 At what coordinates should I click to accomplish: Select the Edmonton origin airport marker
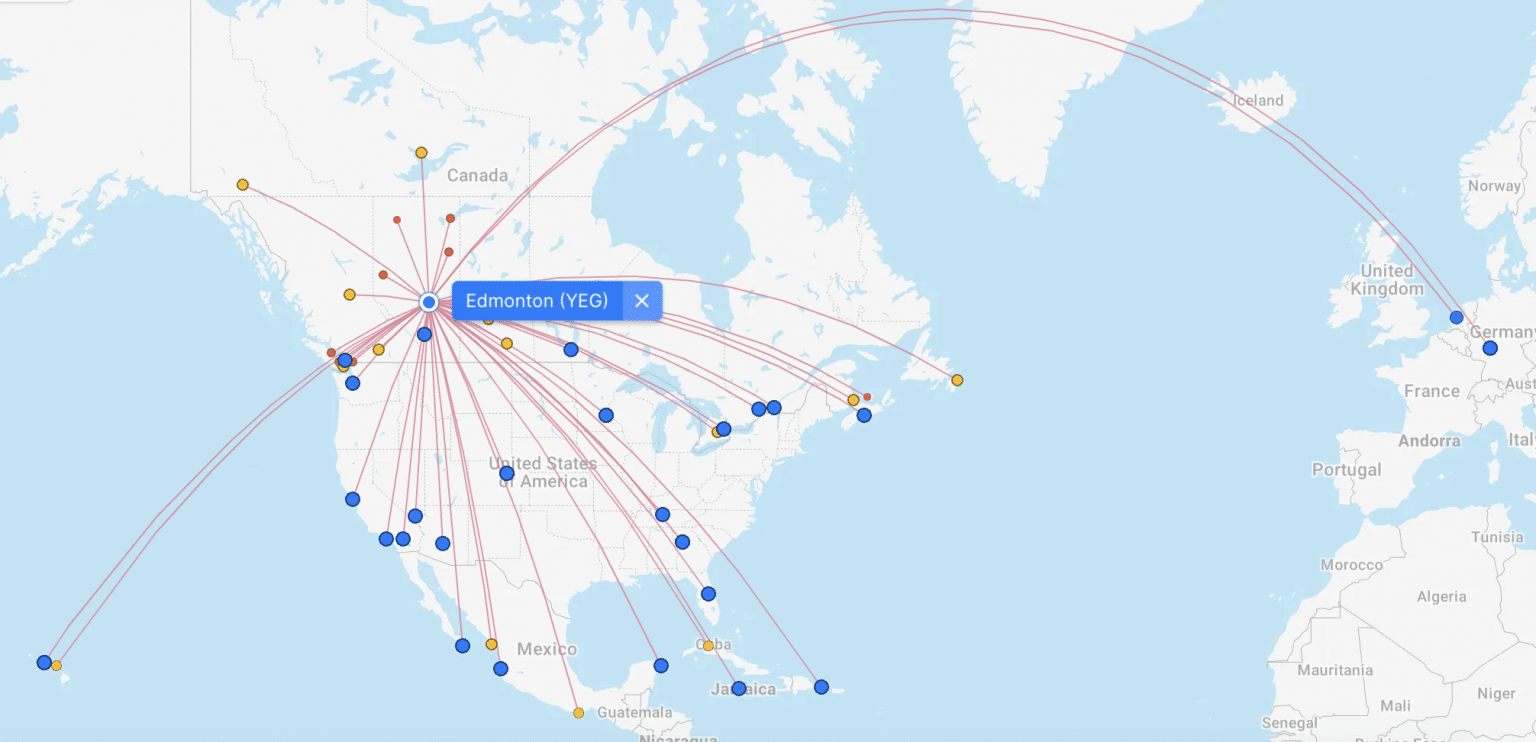pyautogui.click(x=429, y=302)
